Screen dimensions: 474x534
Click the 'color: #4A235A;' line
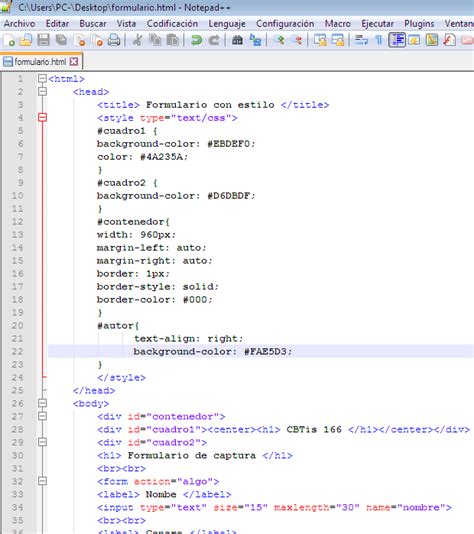[142, 157]
